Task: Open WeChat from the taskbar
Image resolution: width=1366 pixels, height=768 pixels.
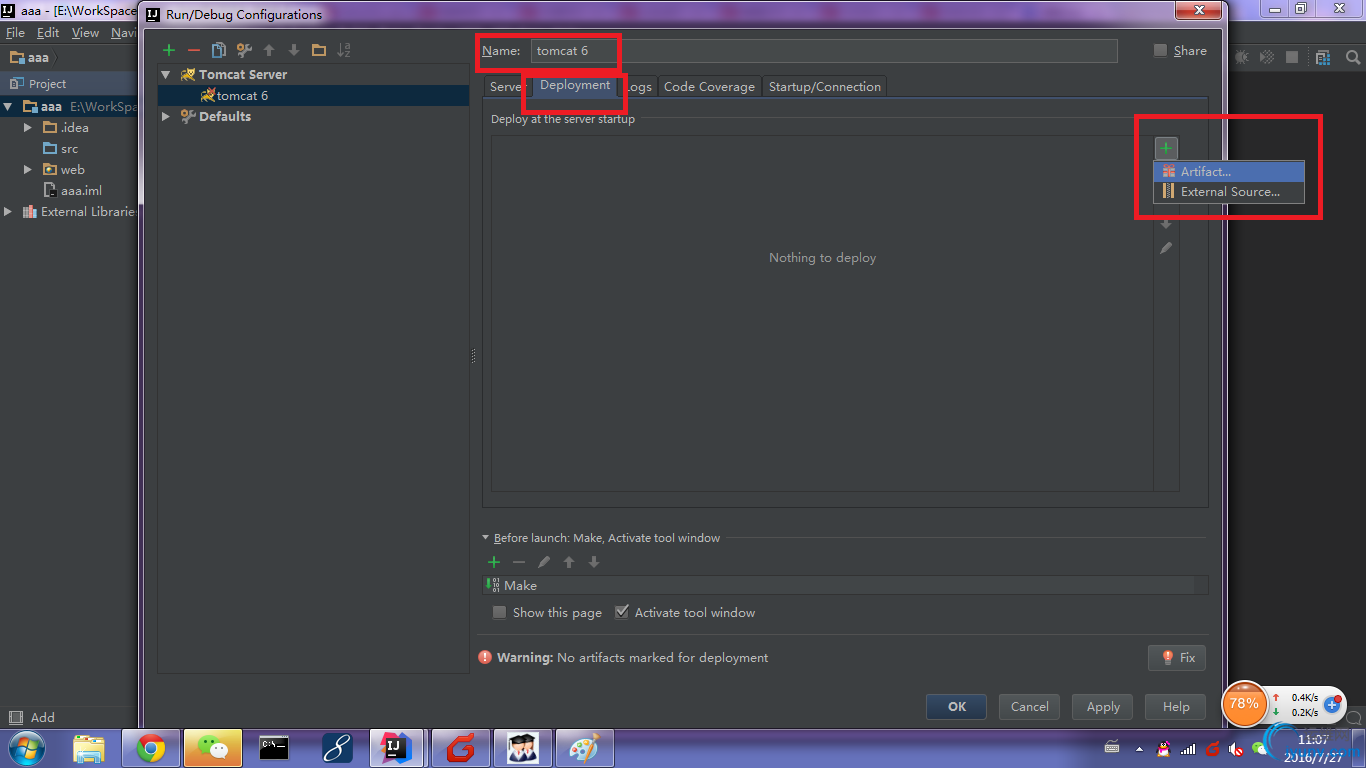Action: coord(211,747)
